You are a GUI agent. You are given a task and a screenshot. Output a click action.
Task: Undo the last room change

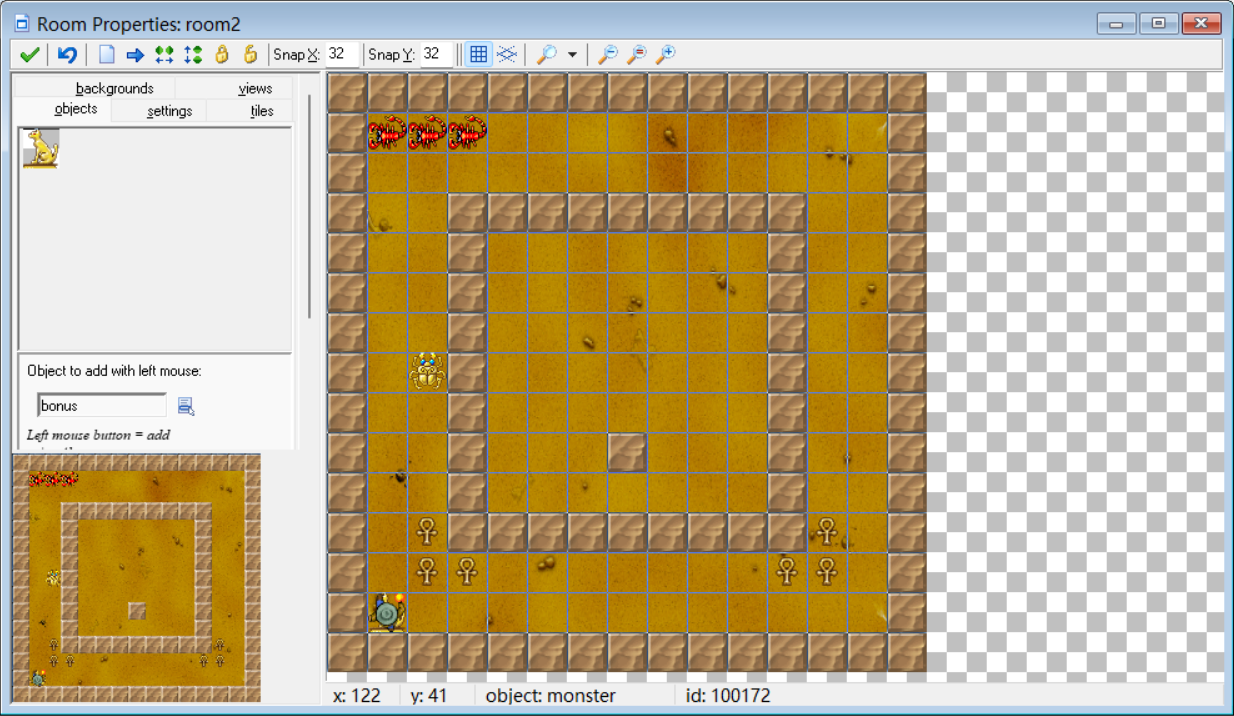(67, 55)
